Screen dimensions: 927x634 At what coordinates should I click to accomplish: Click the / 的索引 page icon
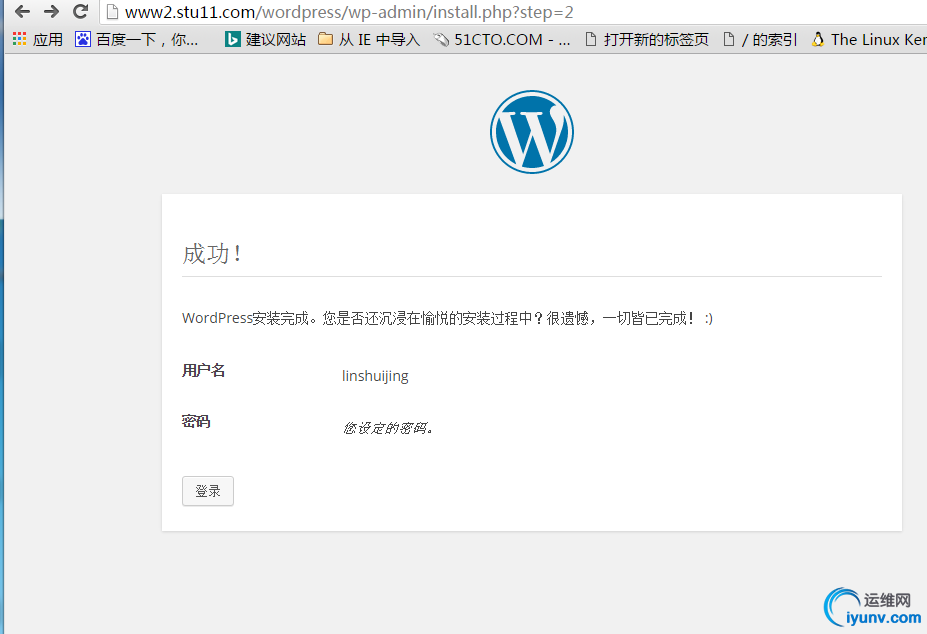click(x=729, y=39)
